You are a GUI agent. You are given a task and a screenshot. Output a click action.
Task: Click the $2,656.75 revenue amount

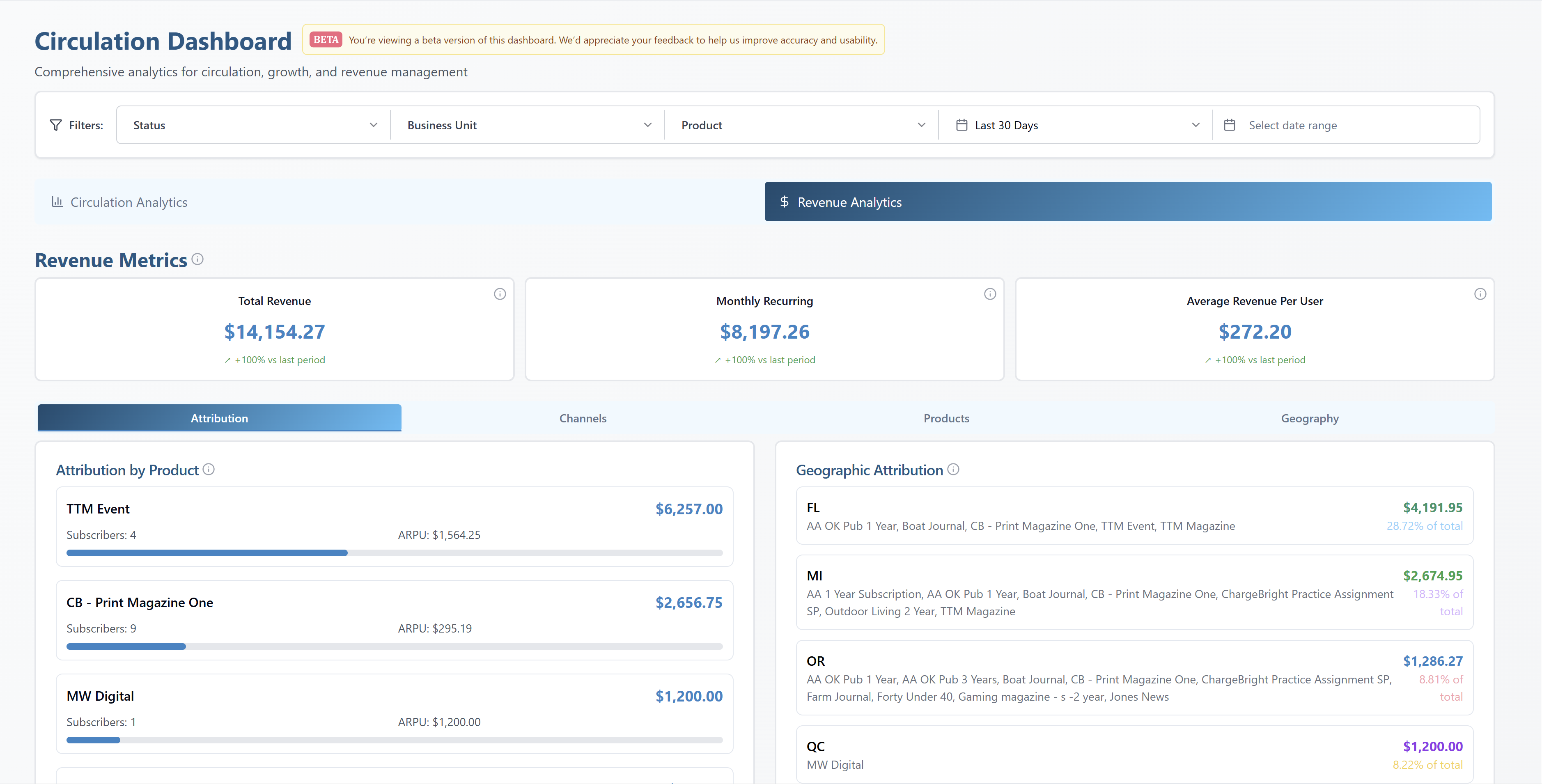(689, 603)
